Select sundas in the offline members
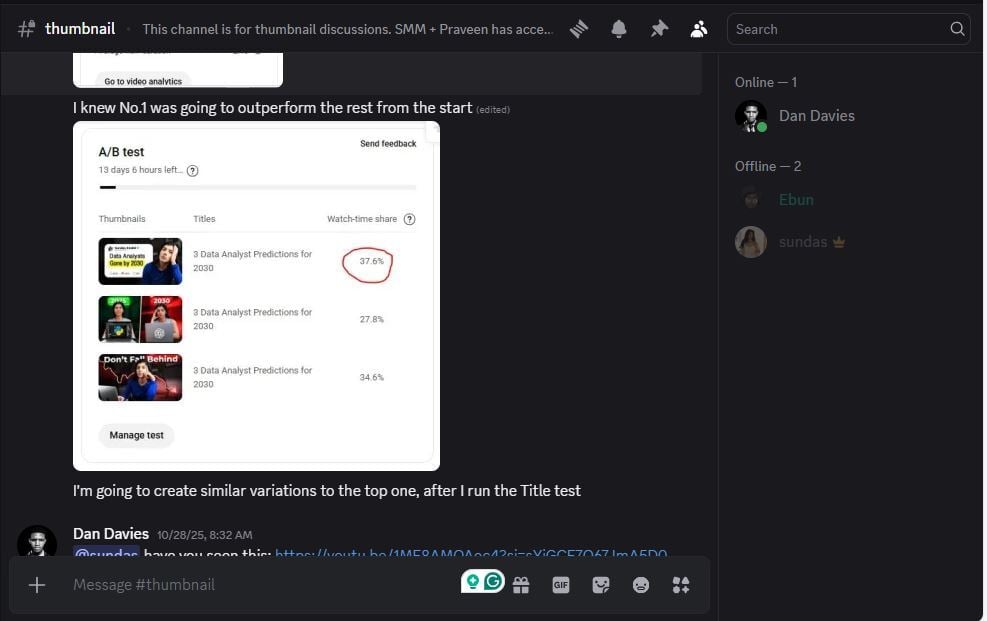Viewport: 987px width, 621px height. (803, 242)
